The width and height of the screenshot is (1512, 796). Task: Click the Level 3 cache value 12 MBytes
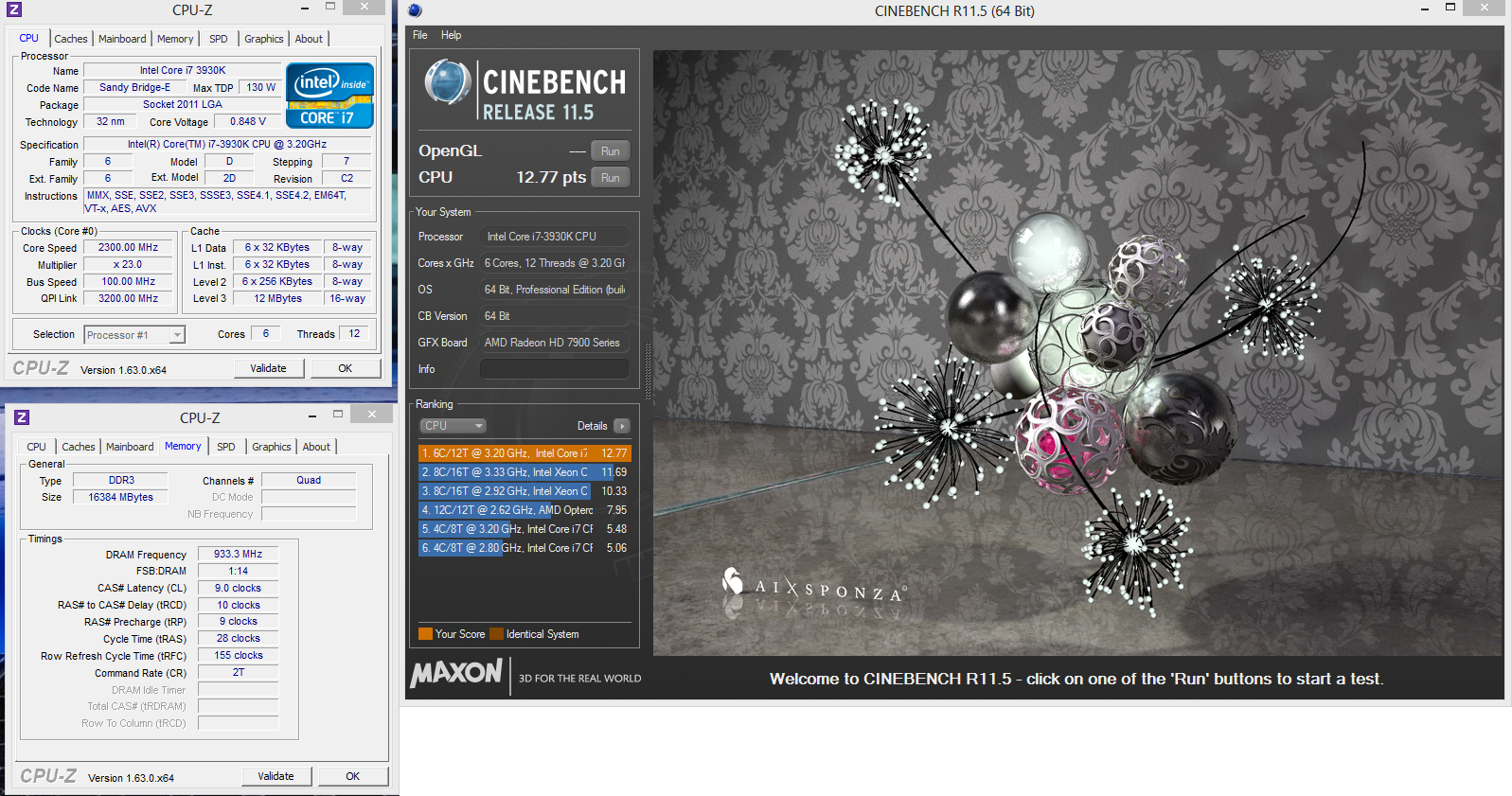click(x=277, y=299)
